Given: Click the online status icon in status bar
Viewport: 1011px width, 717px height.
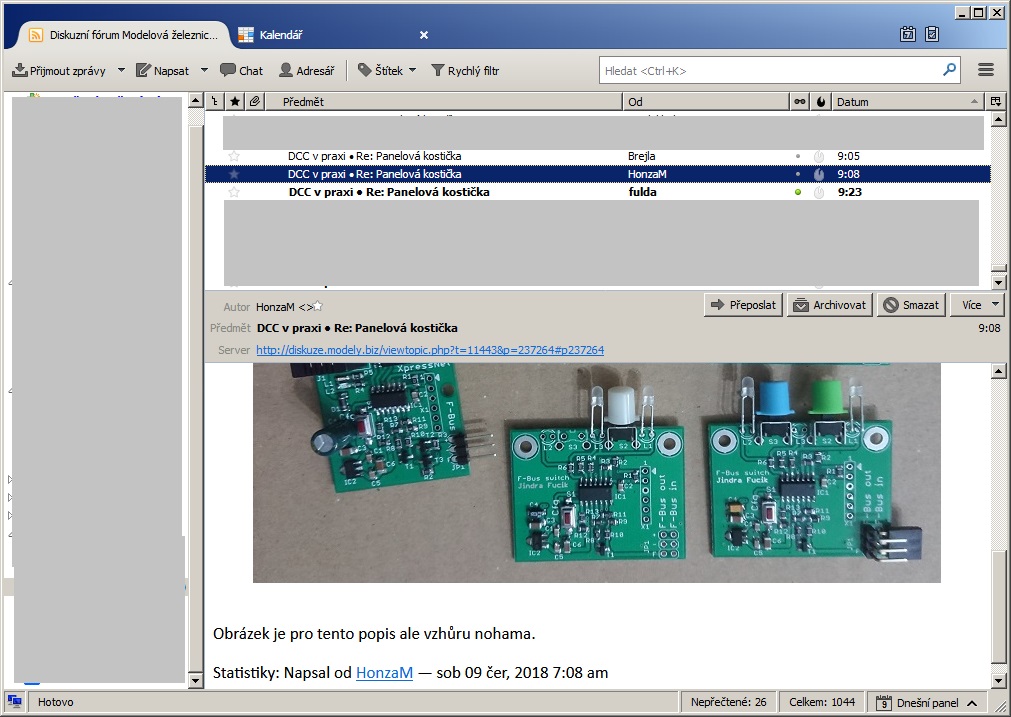Looking at the screenshot, I should click(x=15, y=702).
